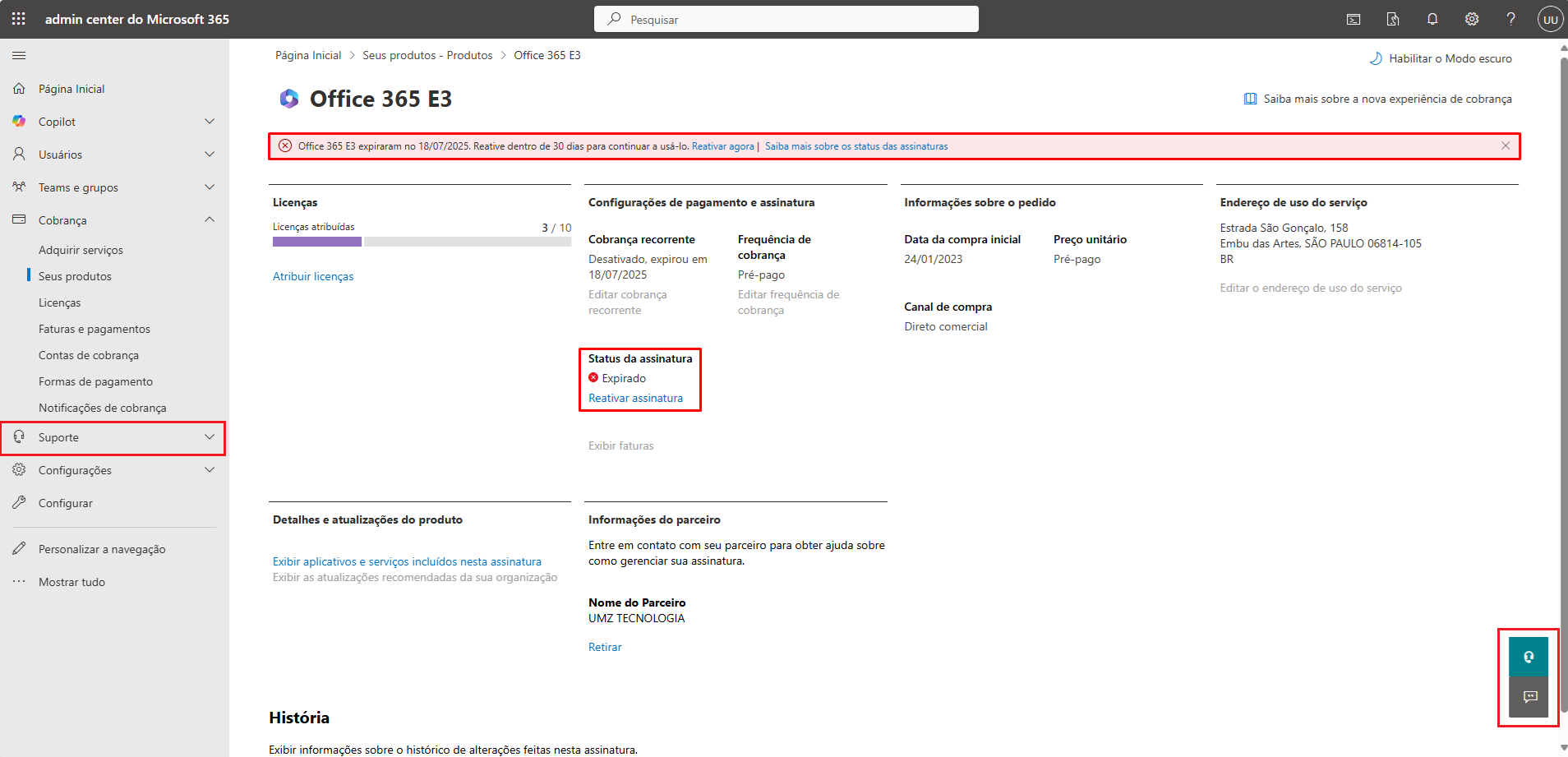Open Notificações de cobrança

click(103, 408)
